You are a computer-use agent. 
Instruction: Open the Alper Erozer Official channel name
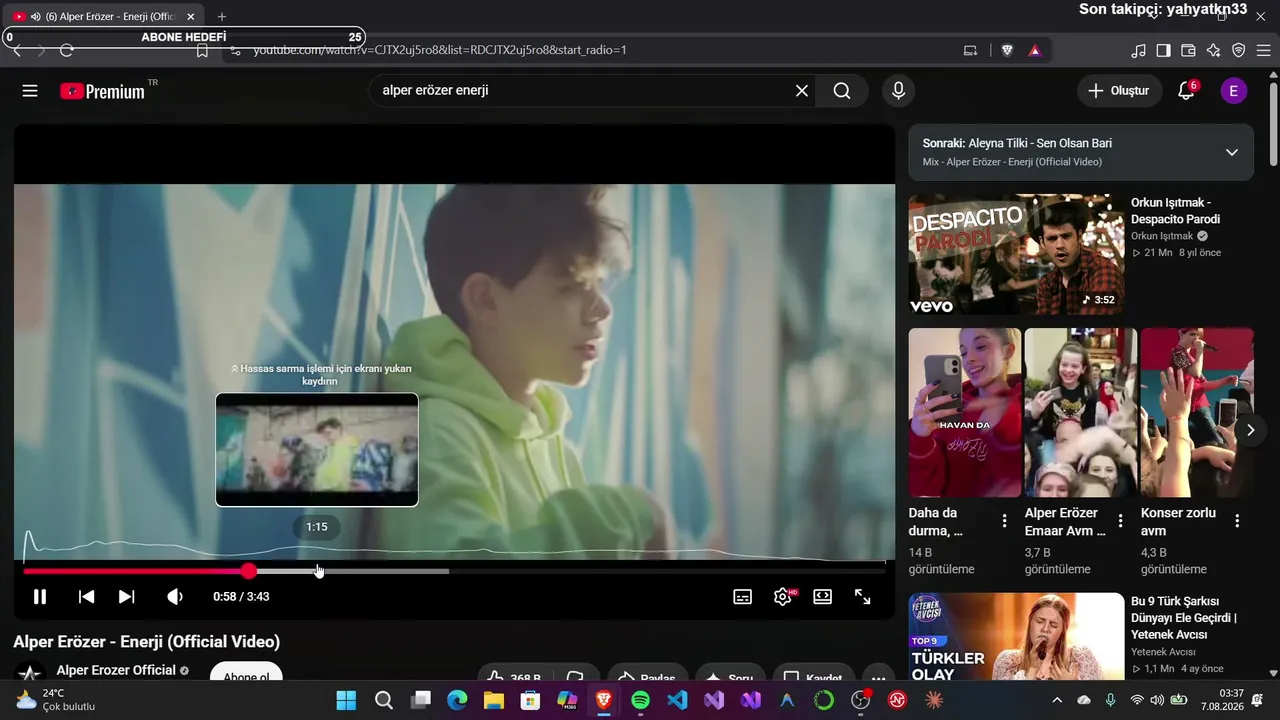[x=116, y=670]
